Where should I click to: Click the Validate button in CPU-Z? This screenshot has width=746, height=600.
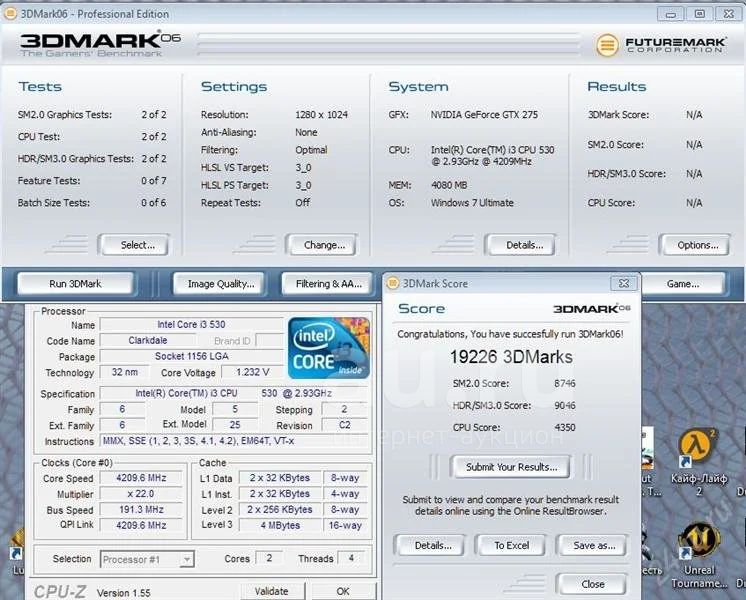pyautogui.click(x=272, y=591)
